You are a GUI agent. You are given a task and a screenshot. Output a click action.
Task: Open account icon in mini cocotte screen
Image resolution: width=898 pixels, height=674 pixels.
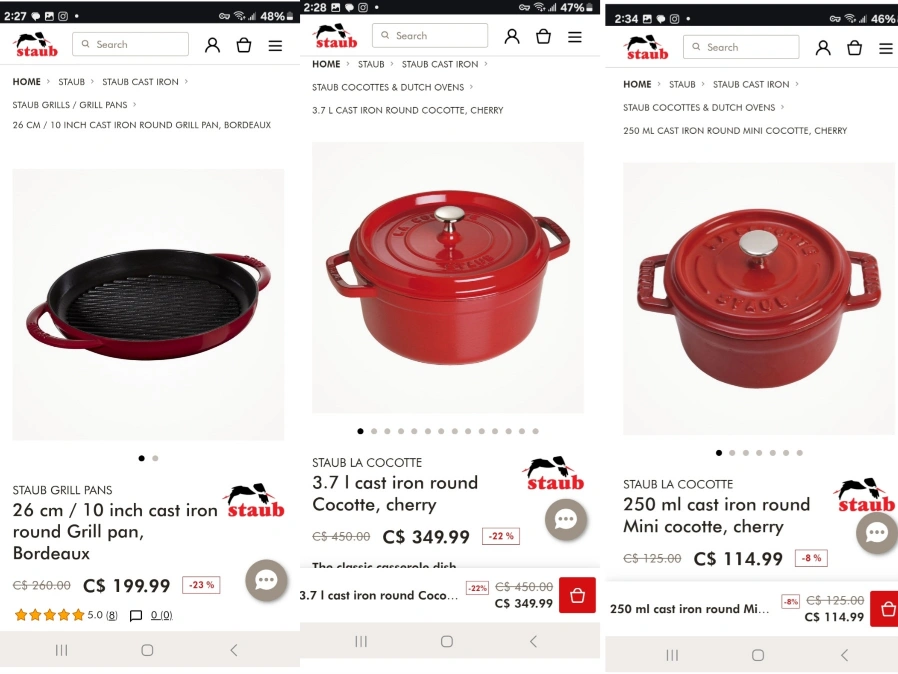(823, 48)
